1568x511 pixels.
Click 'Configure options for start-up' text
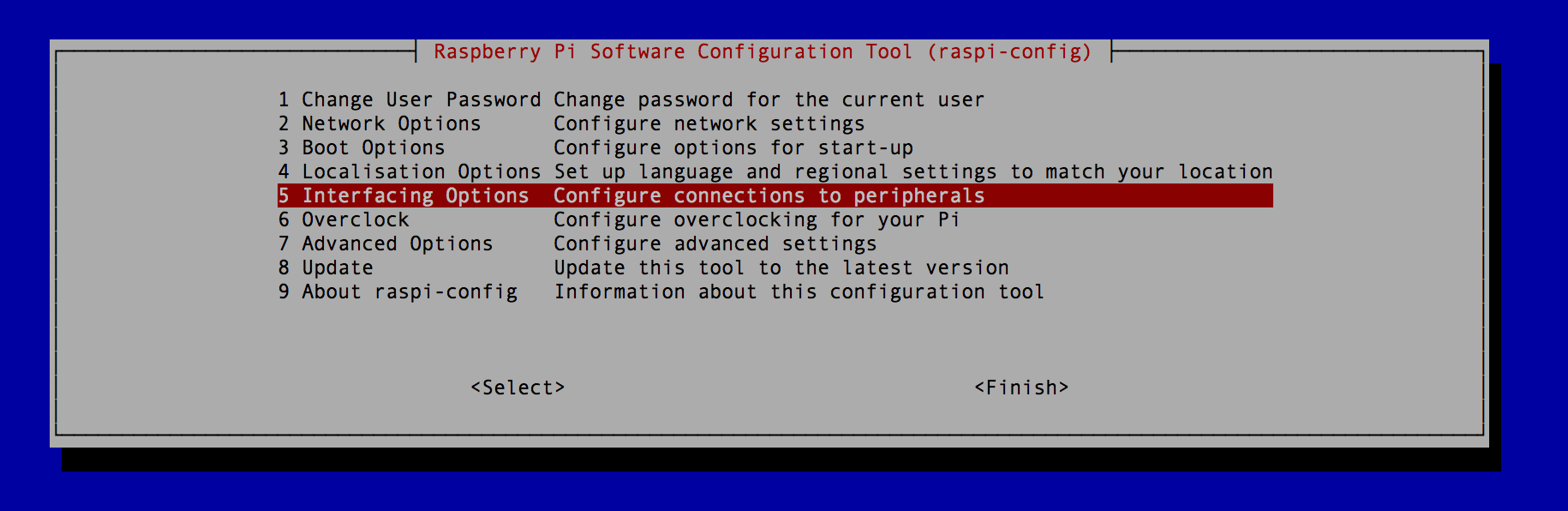733,148
